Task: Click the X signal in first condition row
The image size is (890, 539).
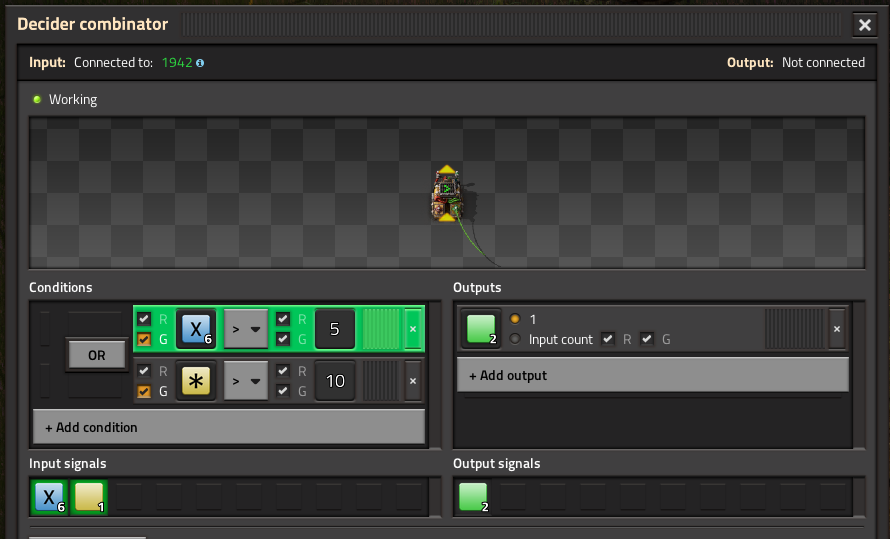Action: pos(196,329)
